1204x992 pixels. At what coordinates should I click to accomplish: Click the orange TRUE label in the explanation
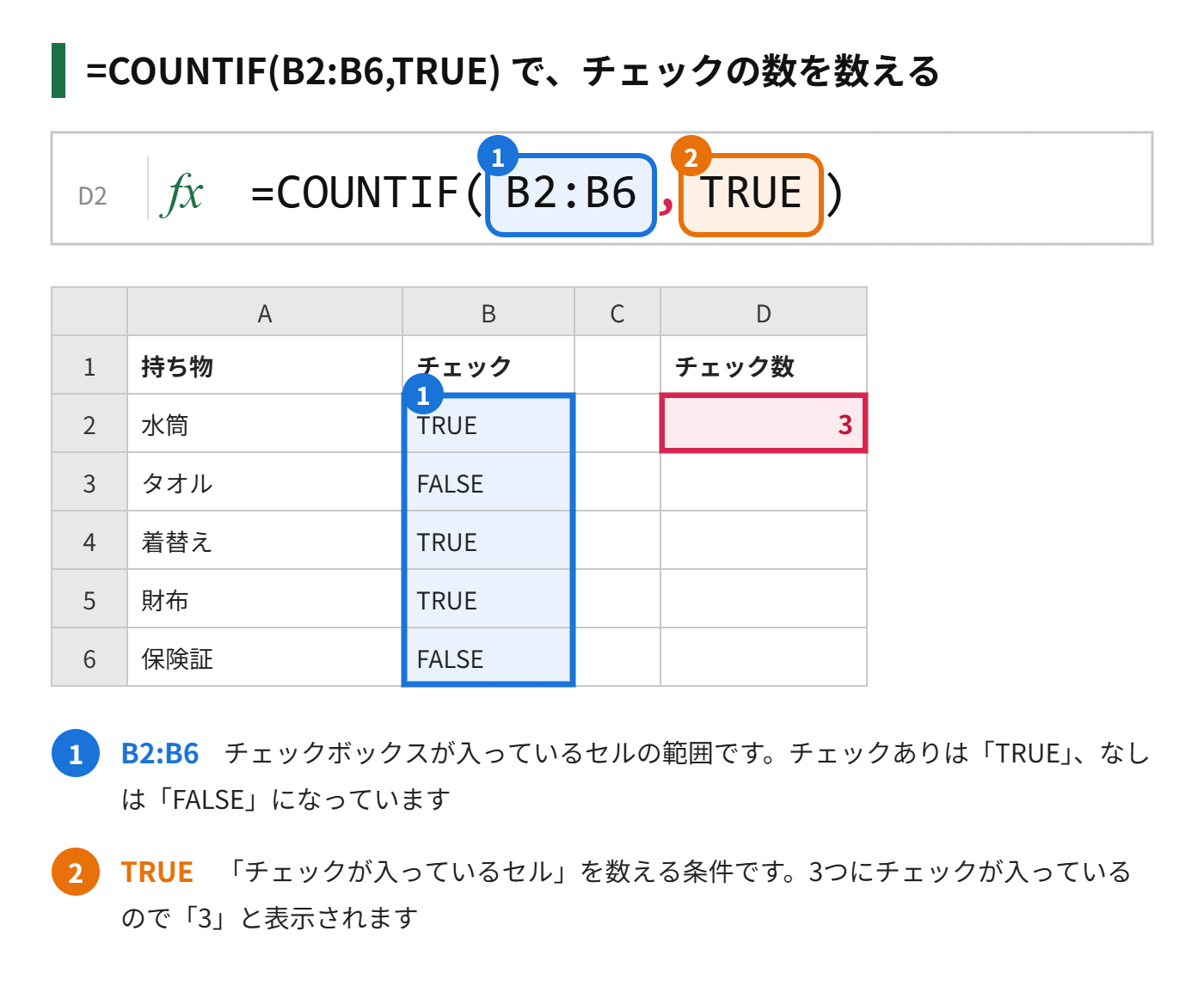tap(157, 872)
